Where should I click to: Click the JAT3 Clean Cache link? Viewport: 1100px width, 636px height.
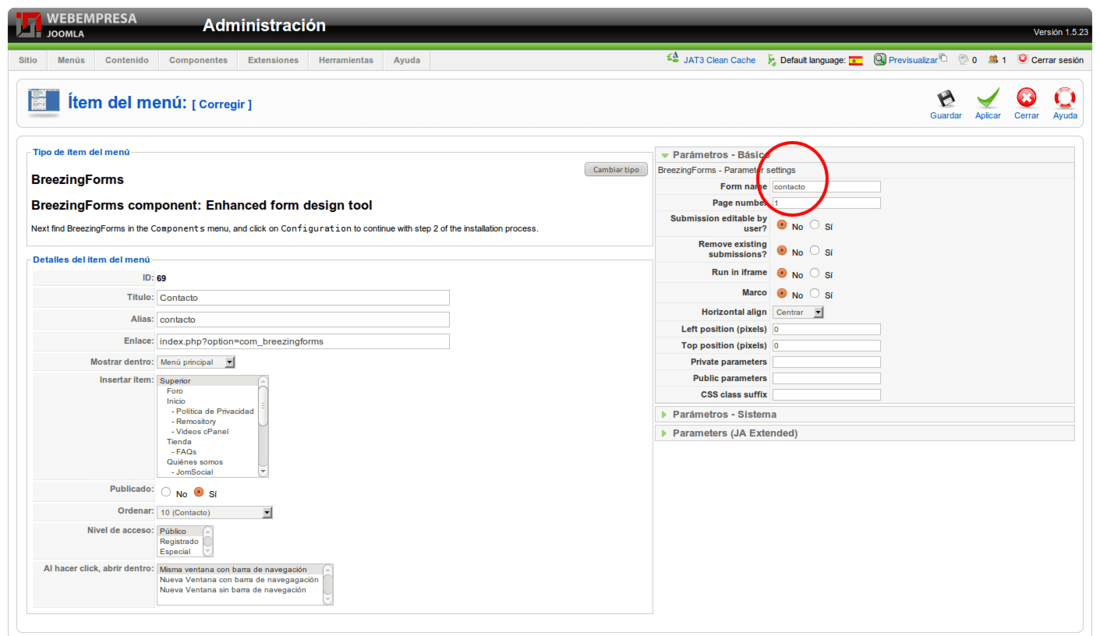(x=719, y=60)
